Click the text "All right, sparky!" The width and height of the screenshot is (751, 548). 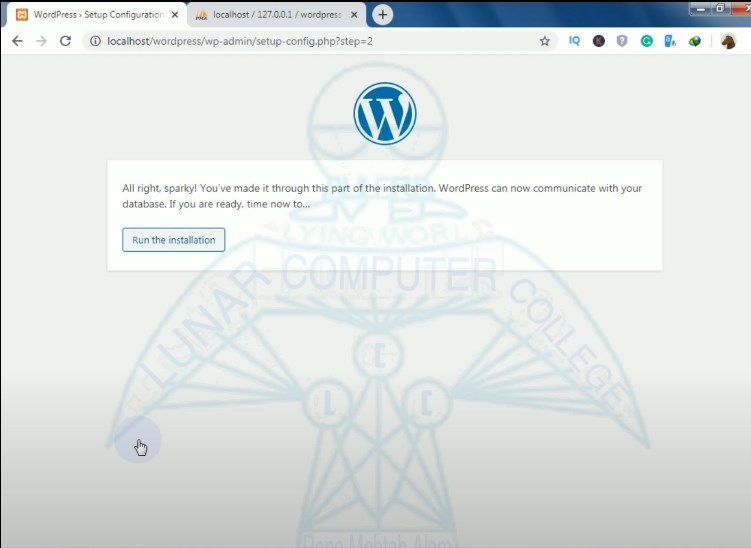(159, 188)
